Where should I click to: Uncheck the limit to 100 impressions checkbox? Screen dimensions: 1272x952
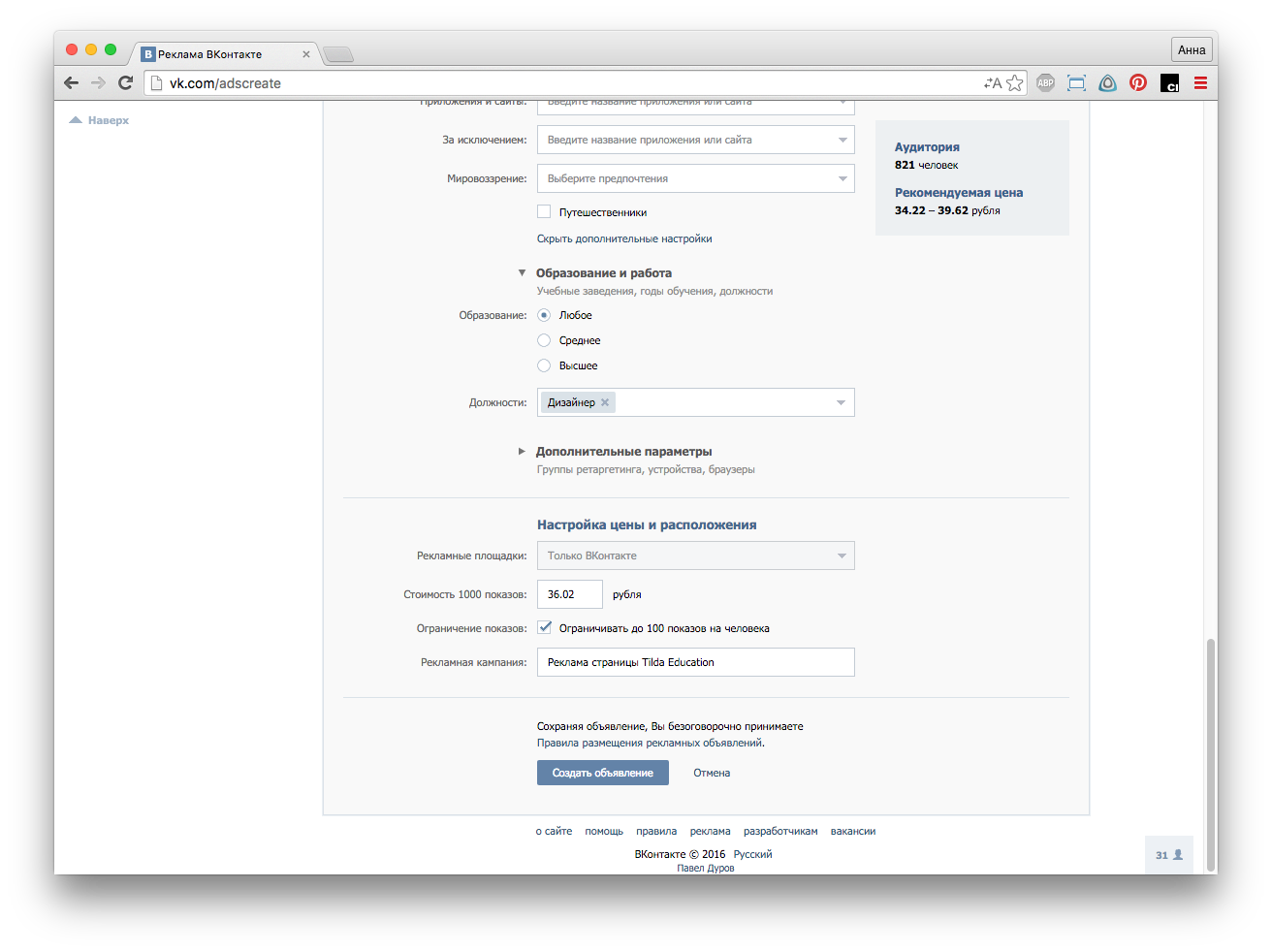point(544,628)
